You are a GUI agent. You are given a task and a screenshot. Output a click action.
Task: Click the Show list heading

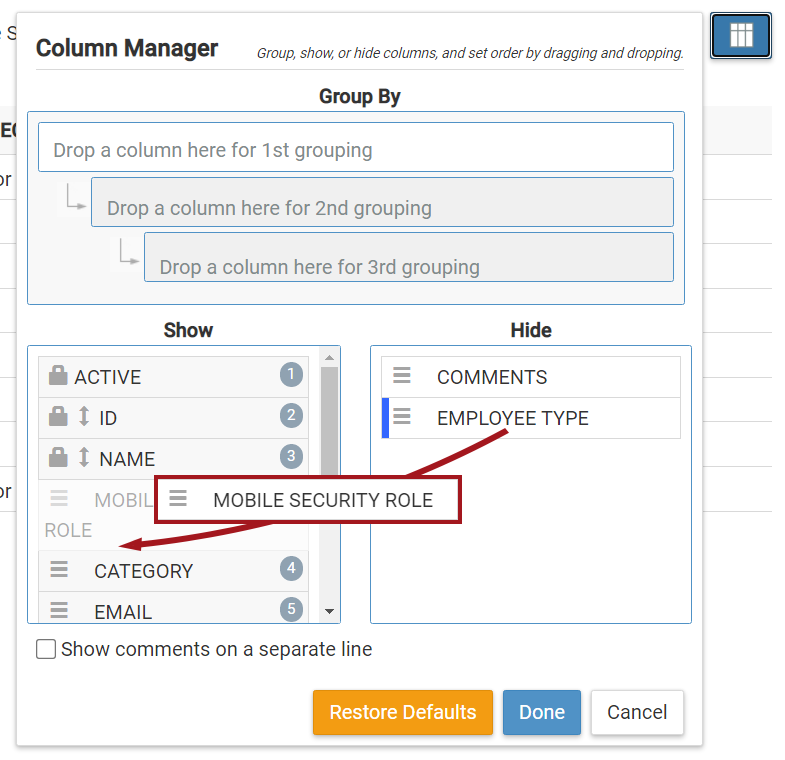tap(188, 330)
